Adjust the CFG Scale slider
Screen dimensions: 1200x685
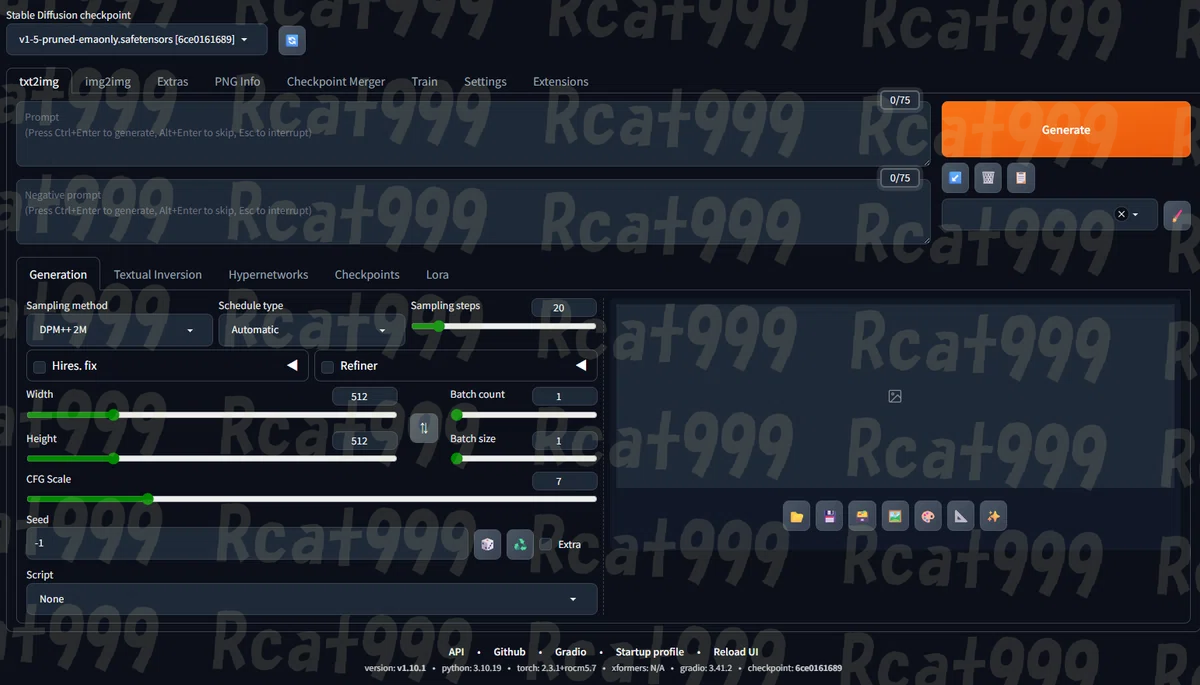pyautogui.click(x=311, y=499)
